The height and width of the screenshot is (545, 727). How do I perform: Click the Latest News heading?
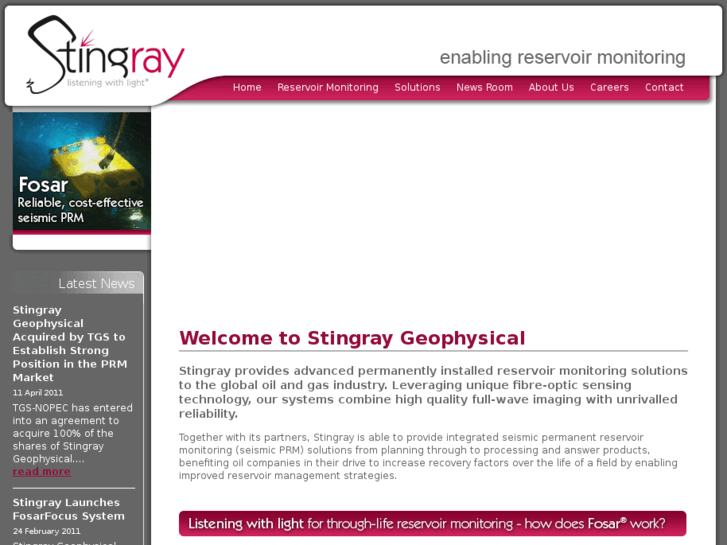tap(96, 283)
